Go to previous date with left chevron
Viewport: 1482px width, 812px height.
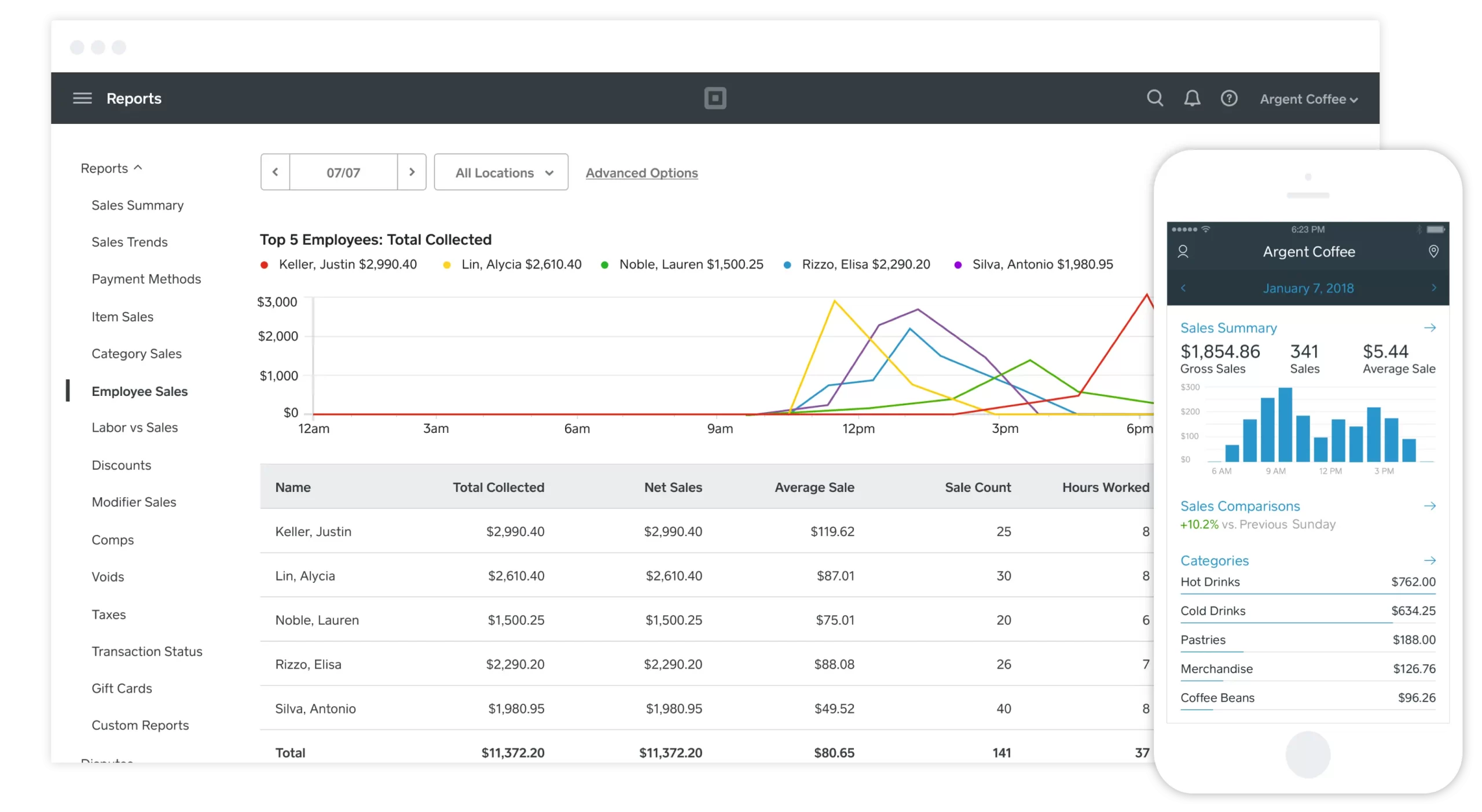tap(276, 172)
